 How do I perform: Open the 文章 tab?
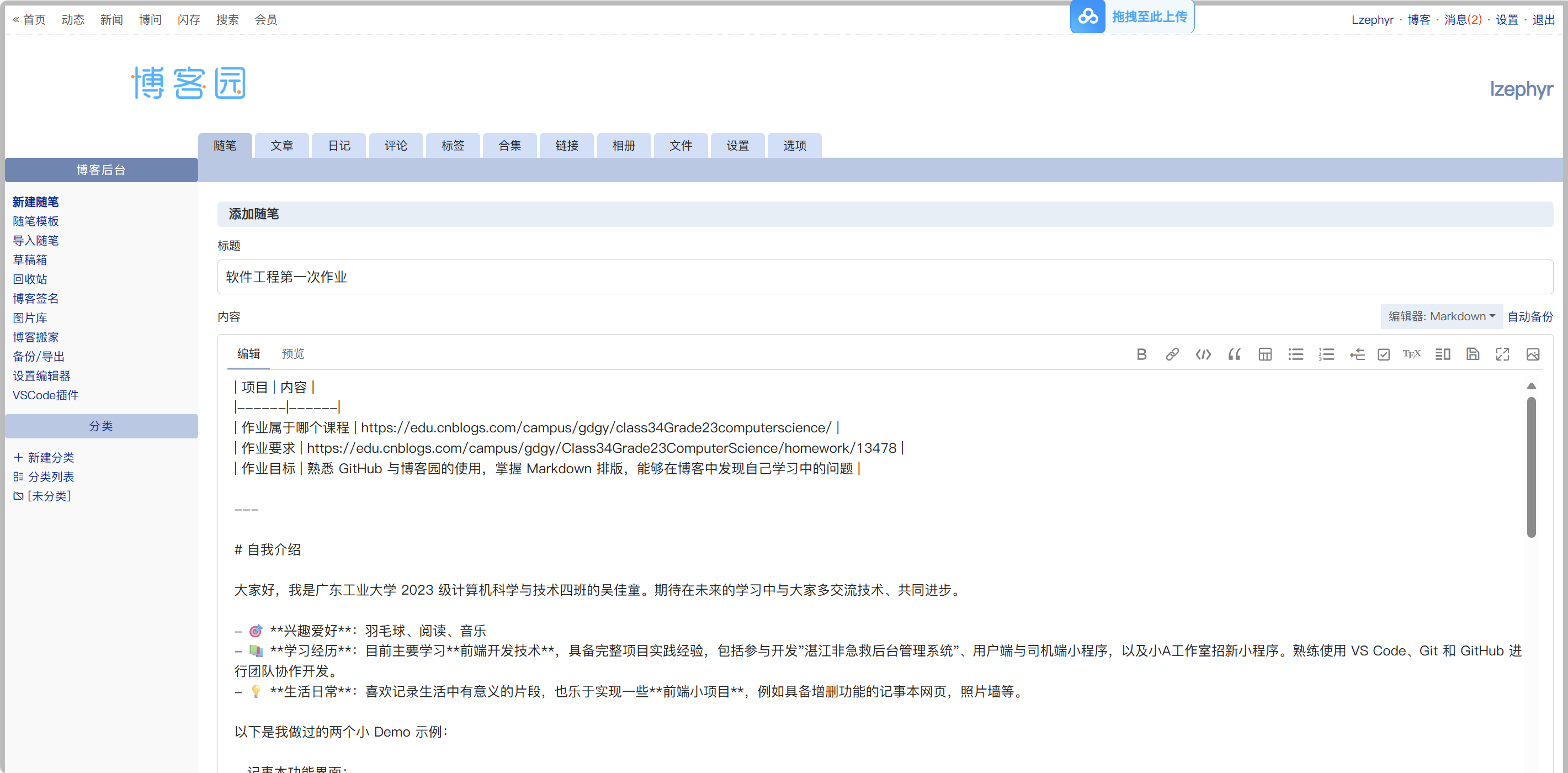(282, 146)
